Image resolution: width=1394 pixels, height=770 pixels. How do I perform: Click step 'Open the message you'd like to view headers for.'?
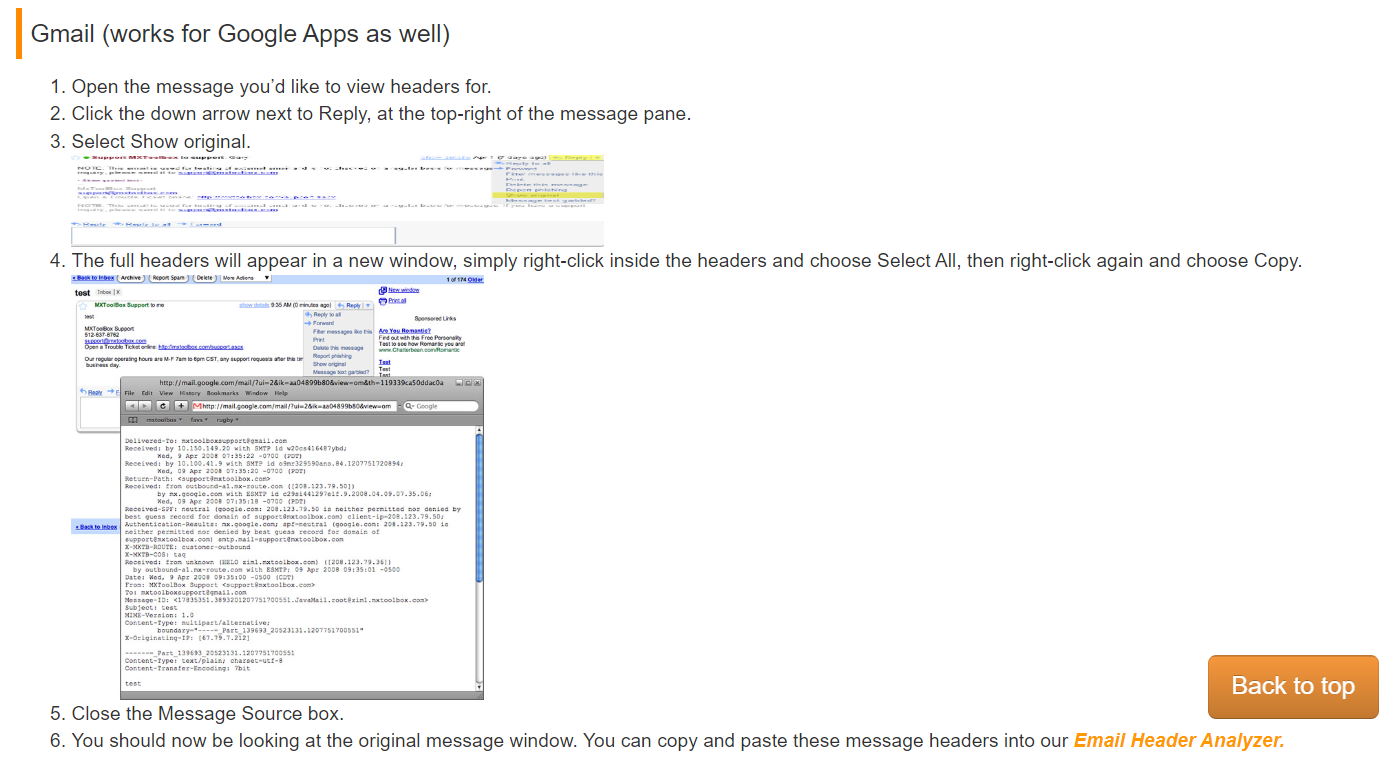pyautogui.click(x=281, y=87)
